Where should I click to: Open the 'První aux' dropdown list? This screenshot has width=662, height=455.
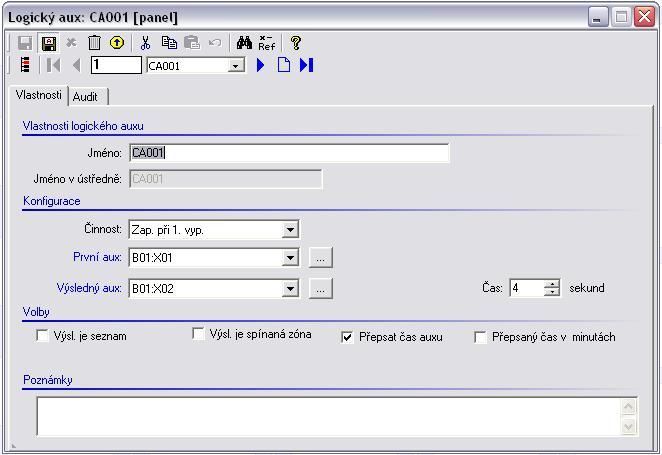(x=290, y=258)
